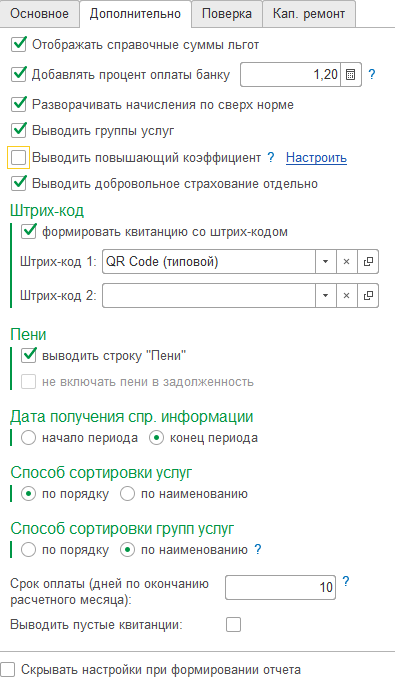
Task: Open calculator icon in bank percent field
Action: click(x=350, y=75)
